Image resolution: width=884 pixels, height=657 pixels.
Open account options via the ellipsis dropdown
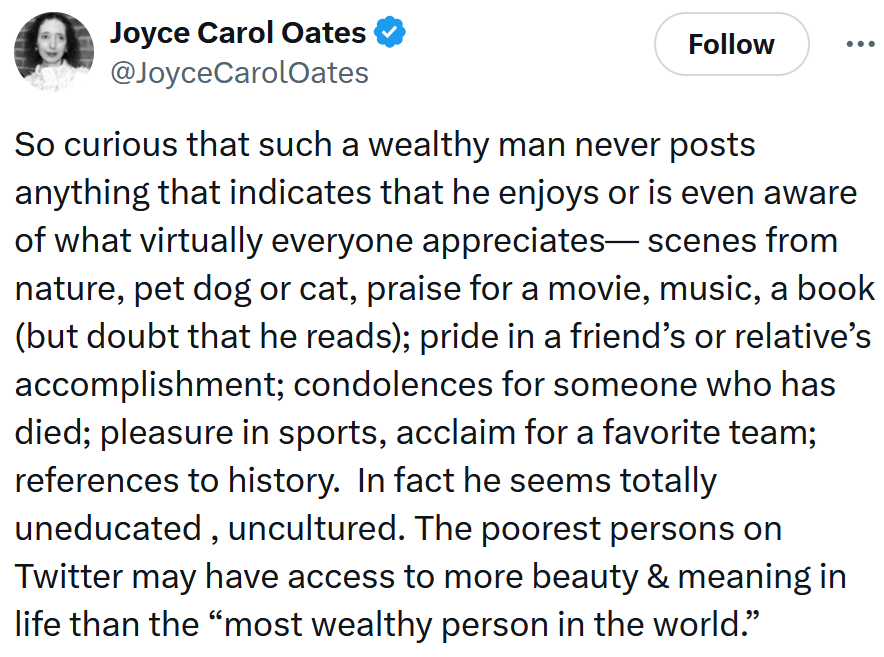(858, 42)
